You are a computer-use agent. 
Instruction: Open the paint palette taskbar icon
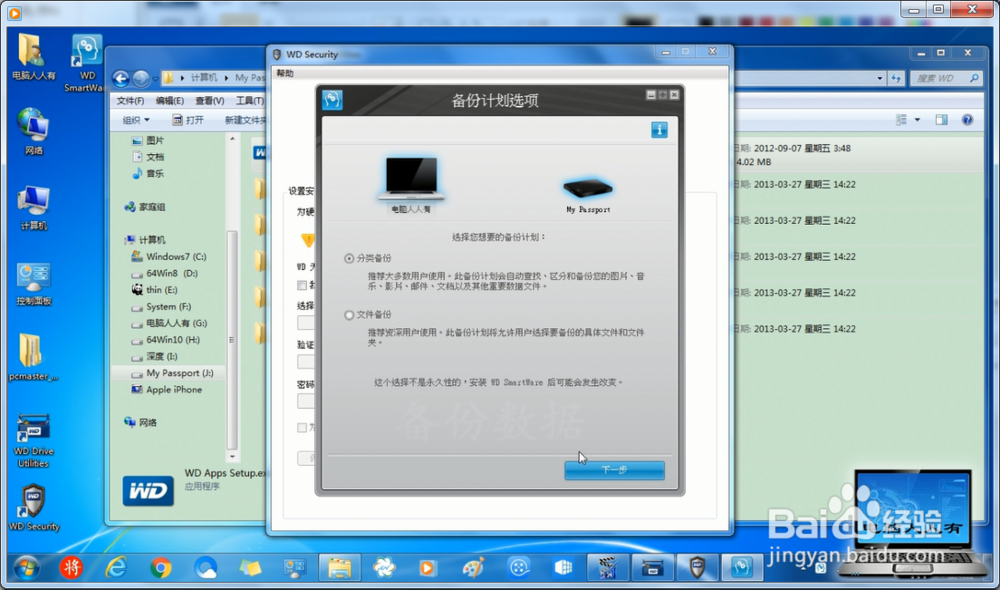point(473,567)
